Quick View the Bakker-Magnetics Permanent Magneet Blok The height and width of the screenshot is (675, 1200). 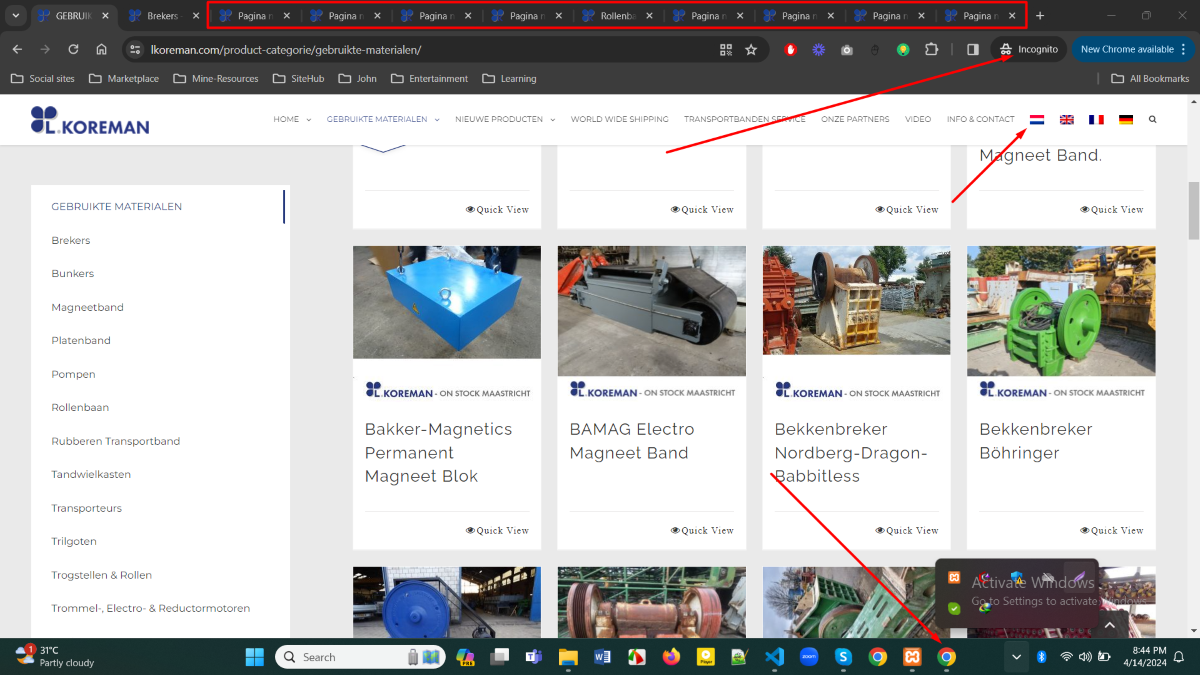click(x=497, y=530)
